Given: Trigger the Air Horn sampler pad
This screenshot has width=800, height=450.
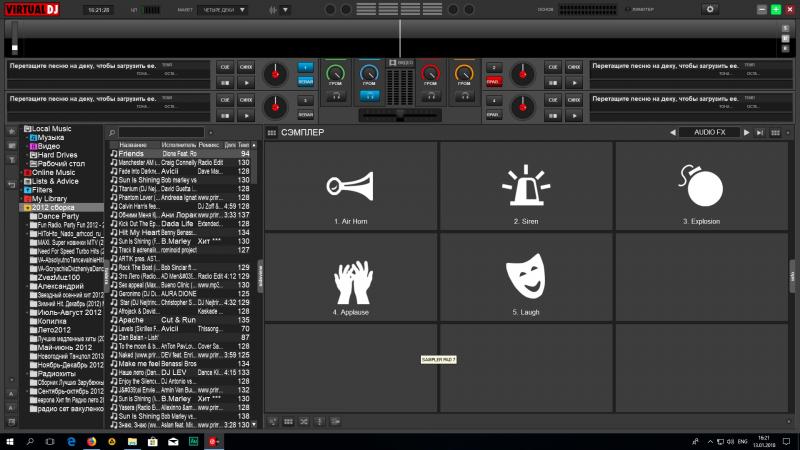Looking at the screenshot, I should [351, 187].
